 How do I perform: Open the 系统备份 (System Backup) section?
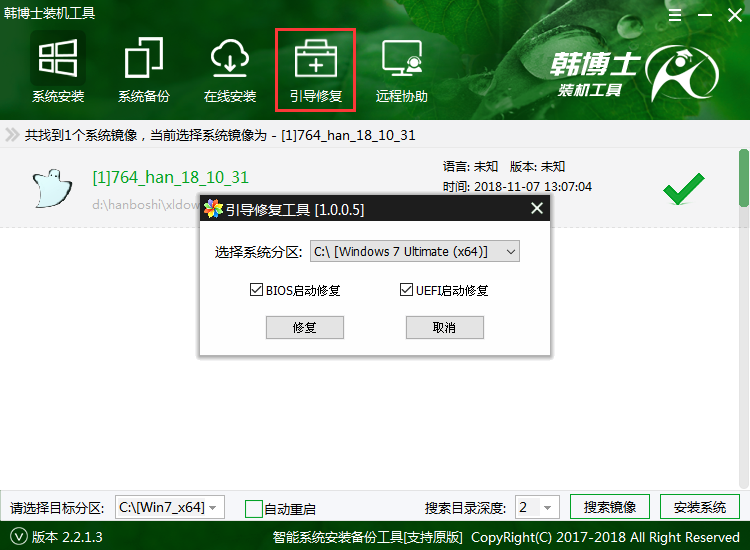tap(144, 68)
